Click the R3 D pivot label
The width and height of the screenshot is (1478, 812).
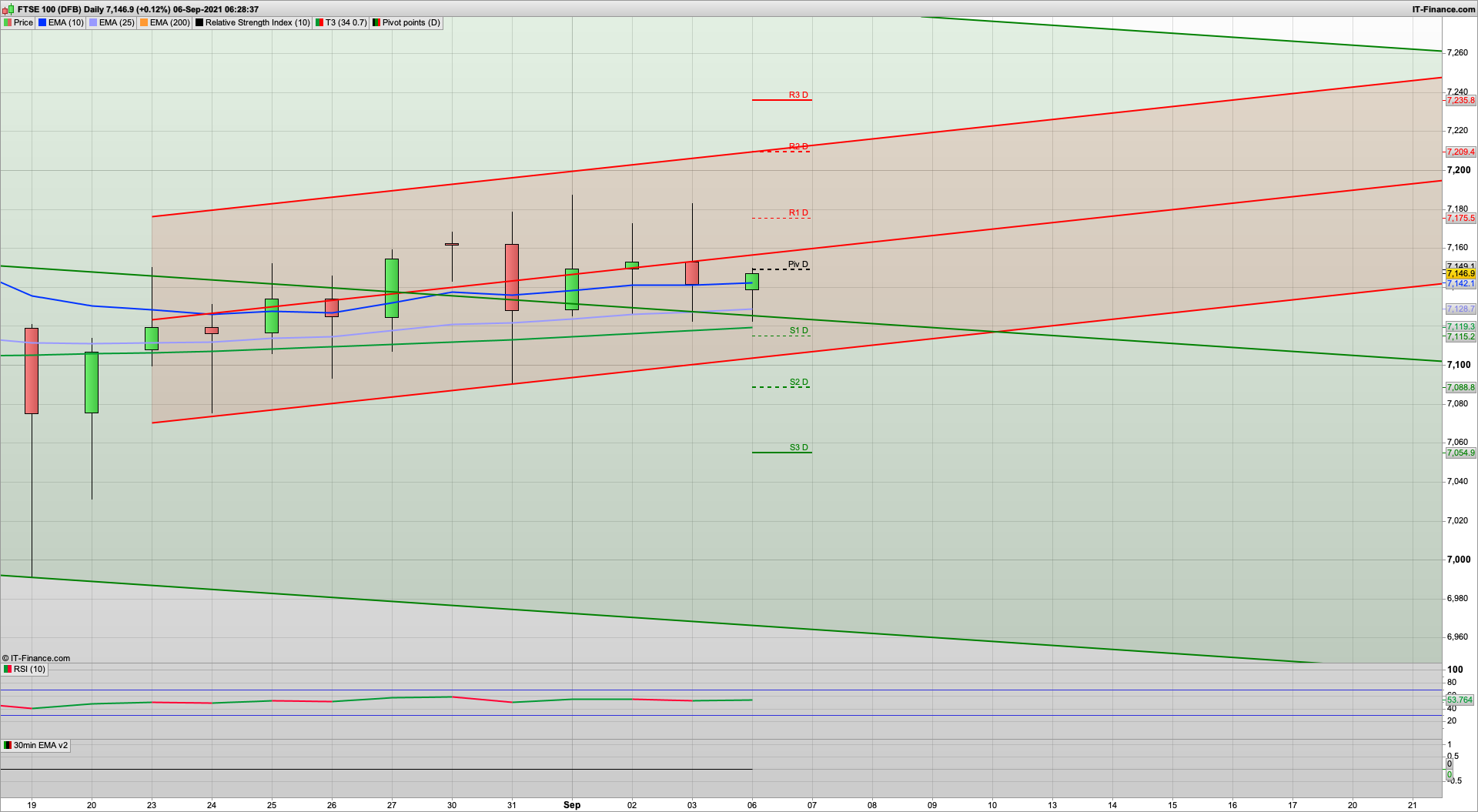[x=798, y=95]
